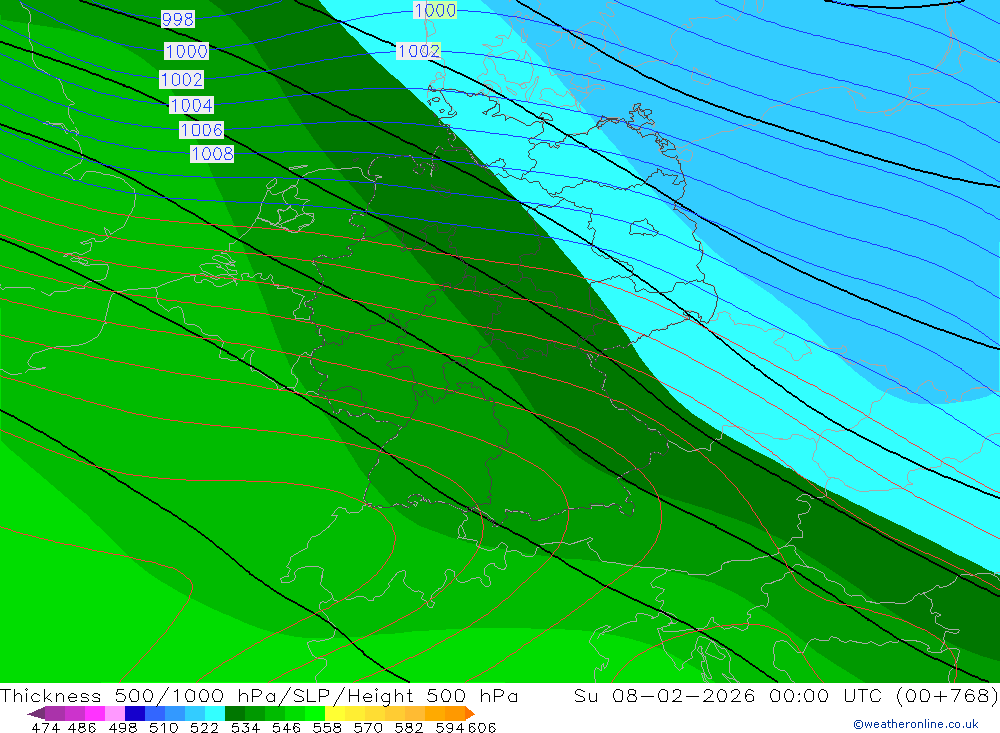
Task: Click the legend value 474
Action: pos(45,727)
